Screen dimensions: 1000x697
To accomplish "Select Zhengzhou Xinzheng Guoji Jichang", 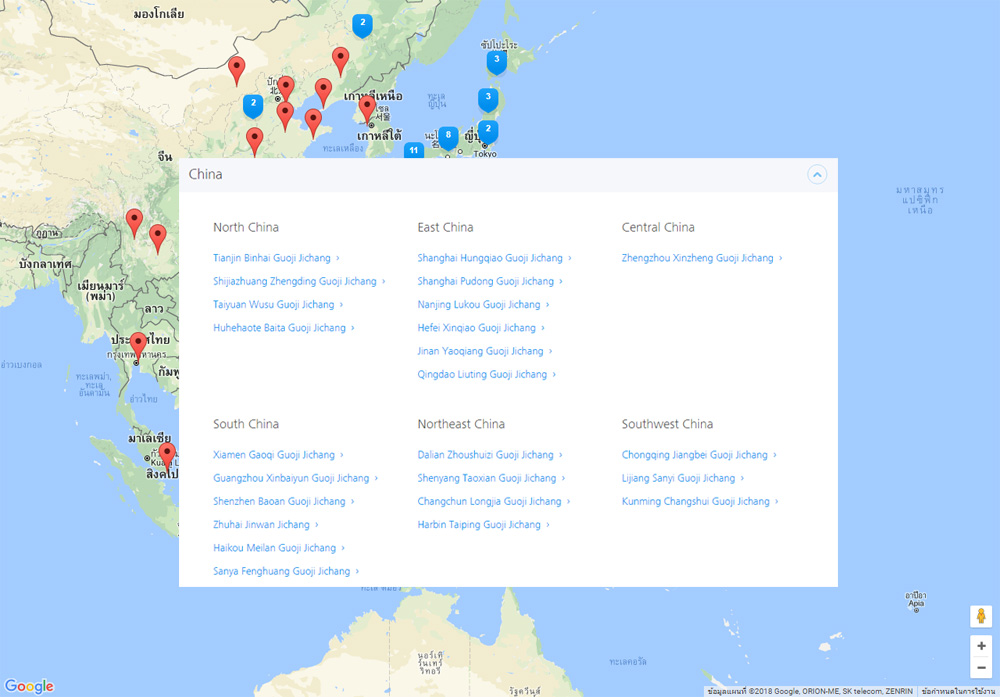I will tap(698, 258).
